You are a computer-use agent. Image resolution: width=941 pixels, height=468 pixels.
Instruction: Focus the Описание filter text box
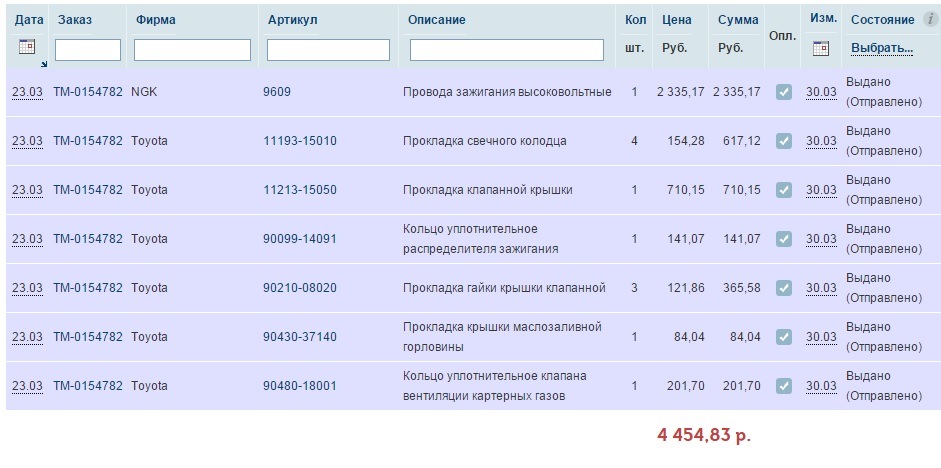tap(507, 50)
